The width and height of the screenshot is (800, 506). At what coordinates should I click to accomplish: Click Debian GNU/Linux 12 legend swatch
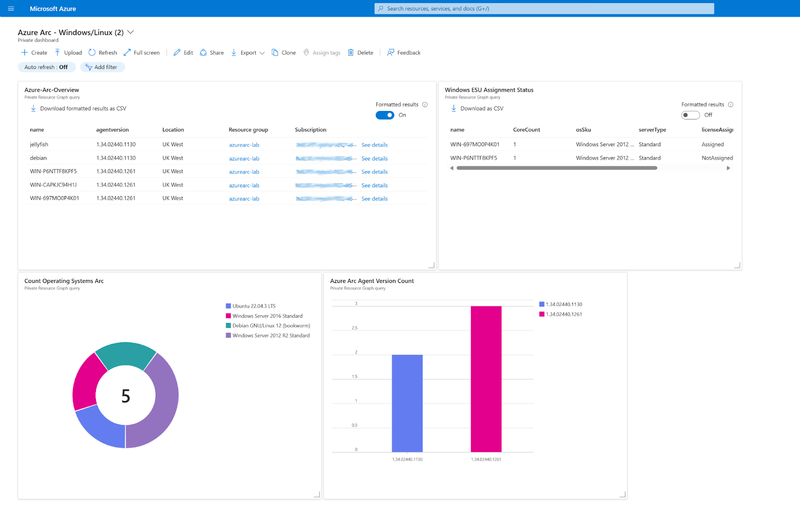pyautogui.click(x=228, y=325)
